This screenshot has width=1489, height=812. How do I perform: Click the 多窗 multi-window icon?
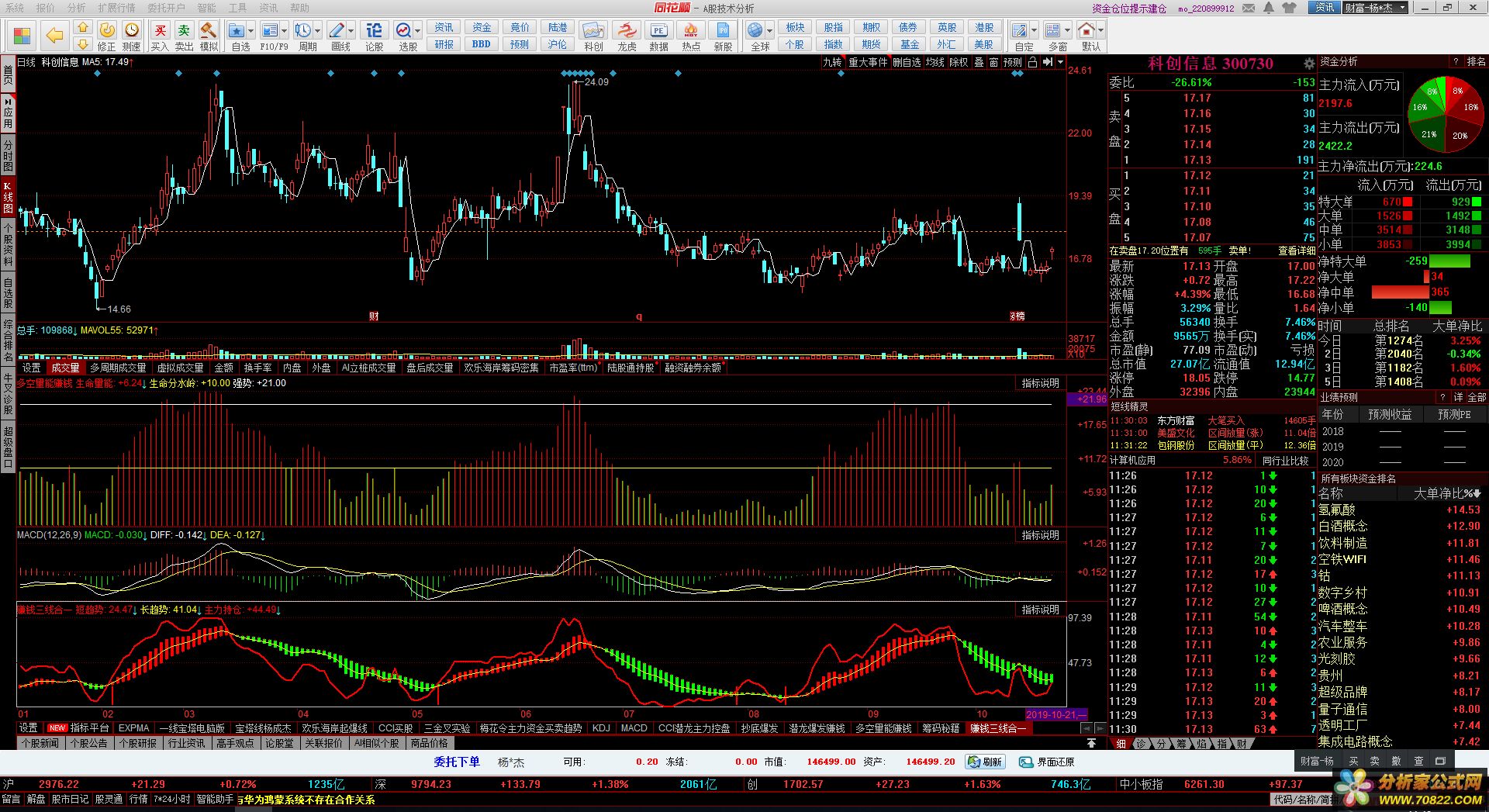click(1052, 30)
